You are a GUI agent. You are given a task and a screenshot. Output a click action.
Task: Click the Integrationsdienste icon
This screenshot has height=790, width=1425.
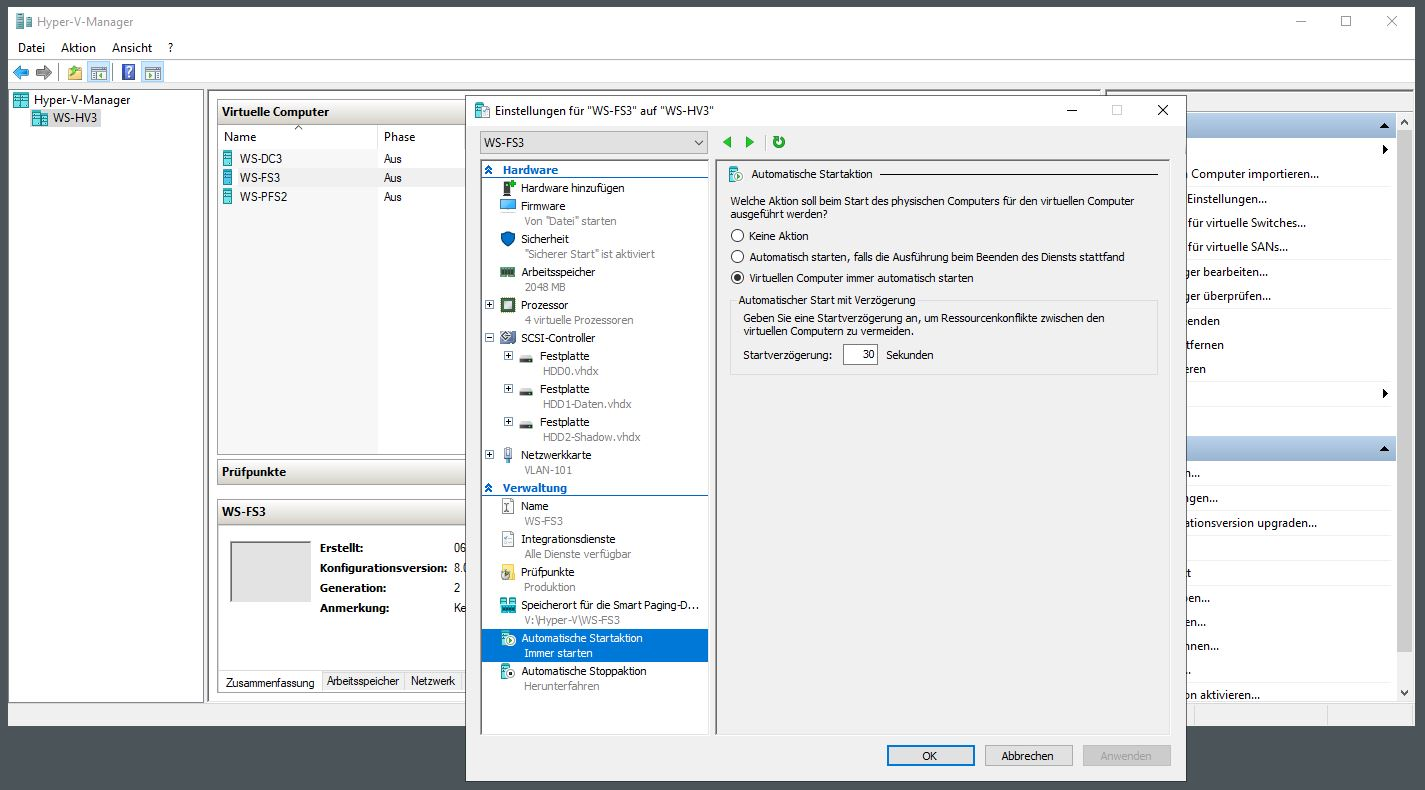(x=507, y=539)
